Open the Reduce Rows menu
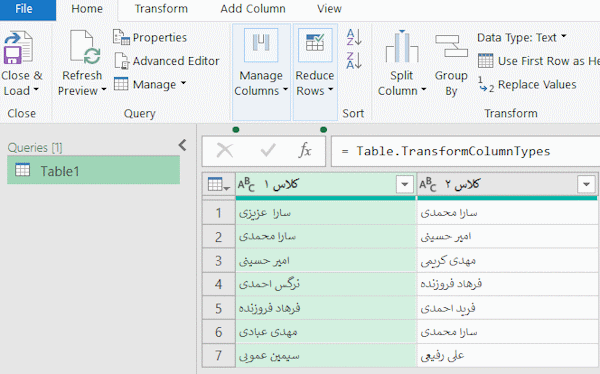The image size is (600, 374). tap(315, 72)
